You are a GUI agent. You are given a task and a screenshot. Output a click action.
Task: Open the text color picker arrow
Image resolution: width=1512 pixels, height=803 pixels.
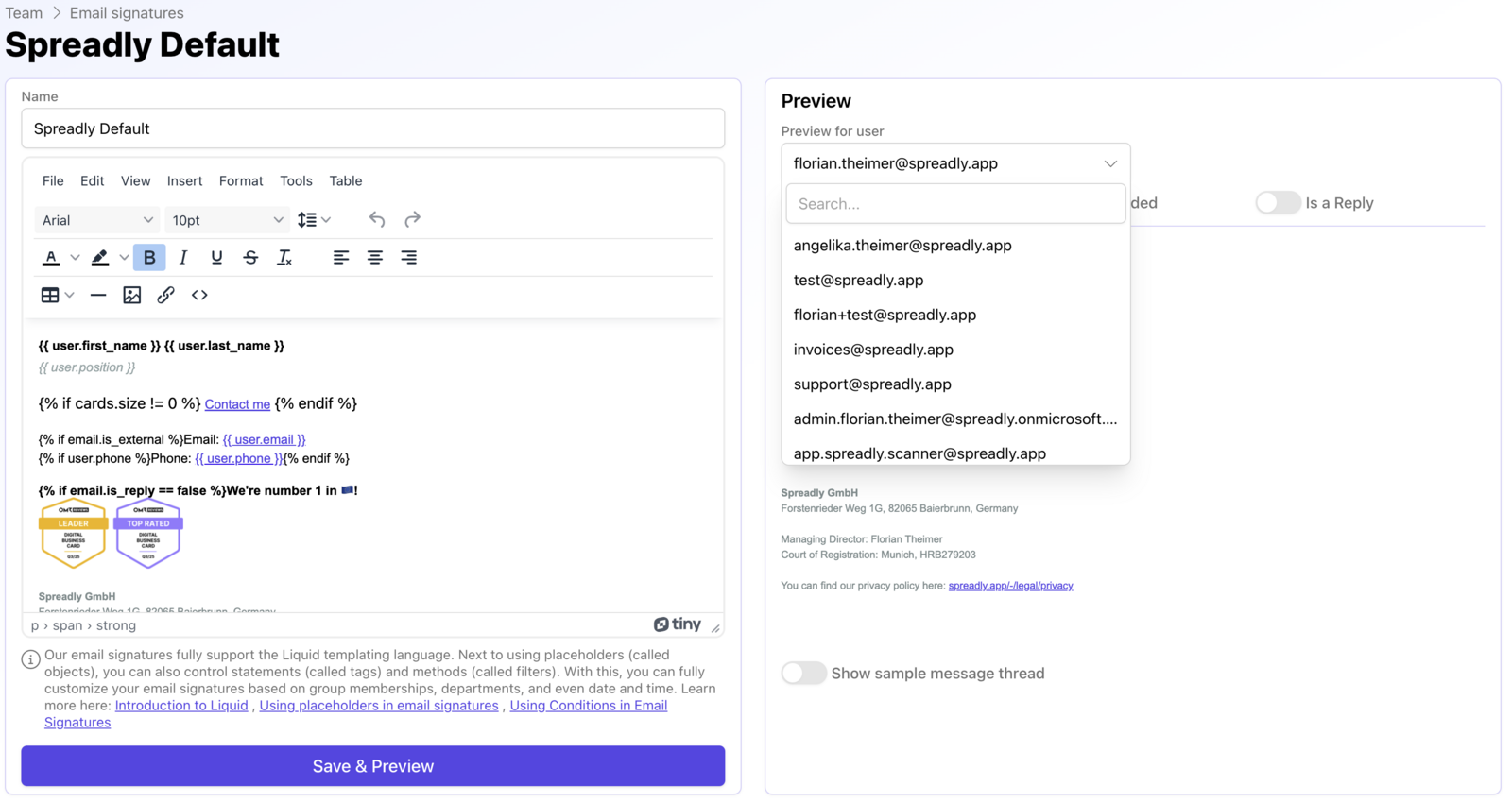point(75,258)
